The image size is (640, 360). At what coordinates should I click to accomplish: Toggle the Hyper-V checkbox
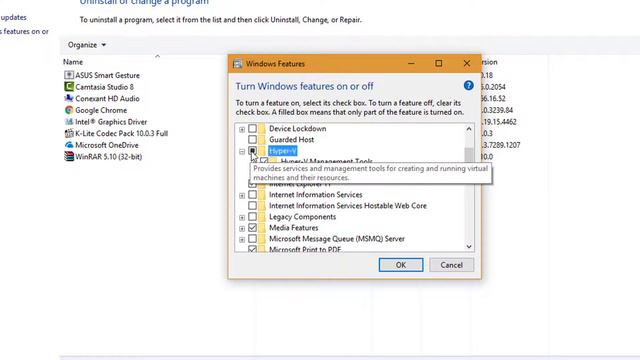(252, 151)
